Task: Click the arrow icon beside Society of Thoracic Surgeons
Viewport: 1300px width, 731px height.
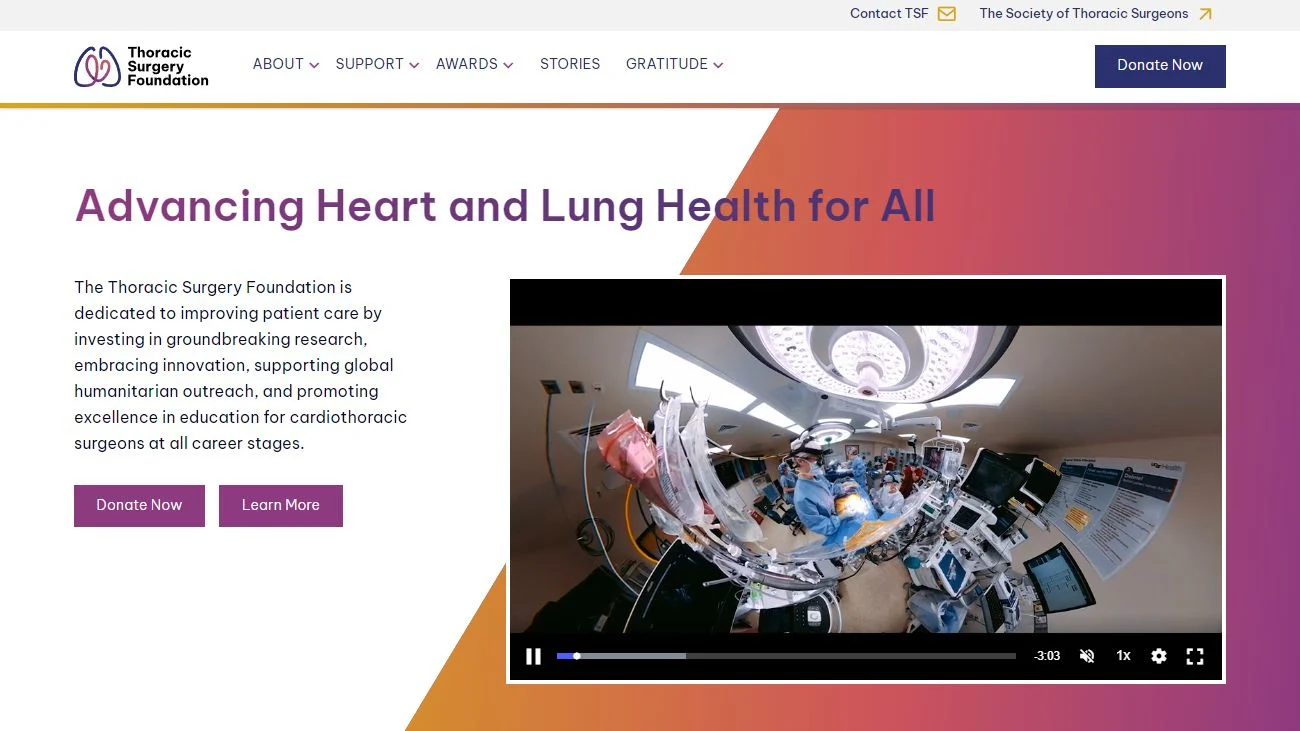Action: click(1205, 14)
